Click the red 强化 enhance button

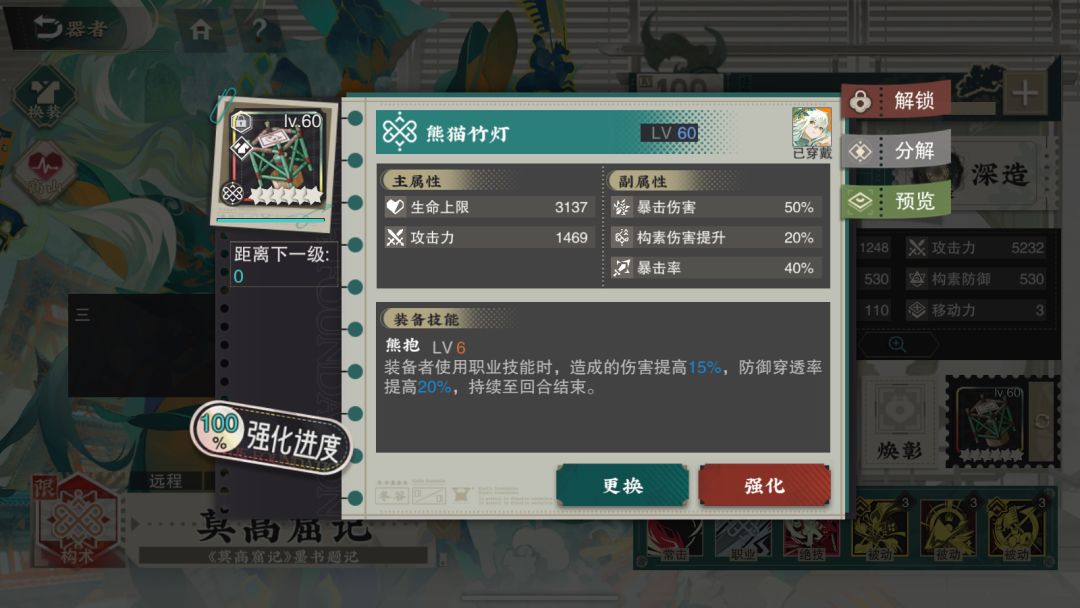point(765,485)
